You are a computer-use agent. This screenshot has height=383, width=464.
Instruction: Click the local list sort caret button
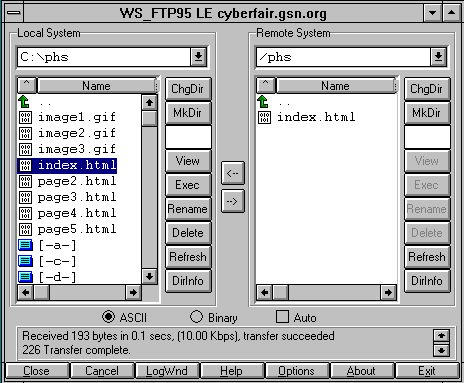[x=26, y=85]
